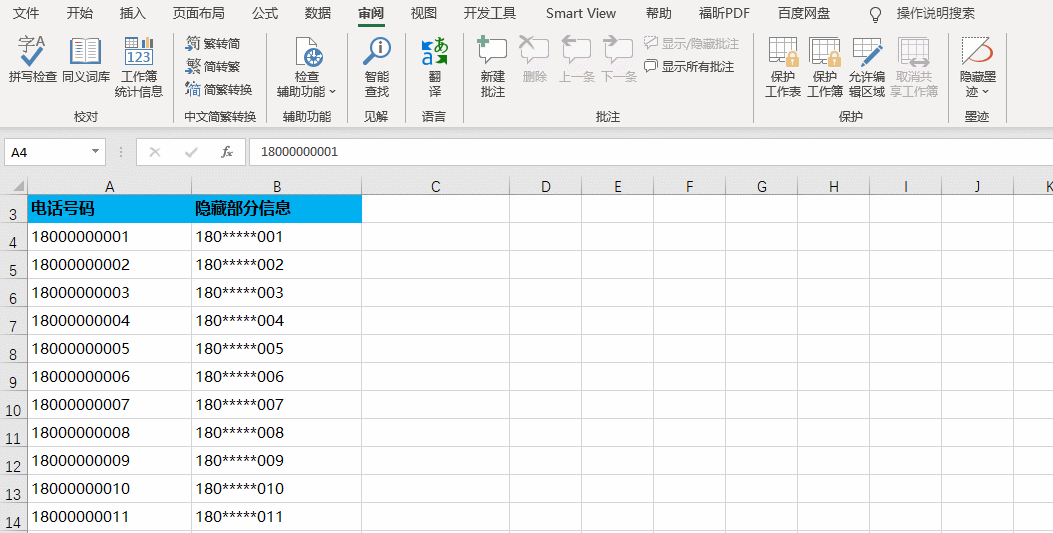Viewport: 1053px width, 533px height.
Task: Switch to the 帮助 tab
Action: pos(658,13)
